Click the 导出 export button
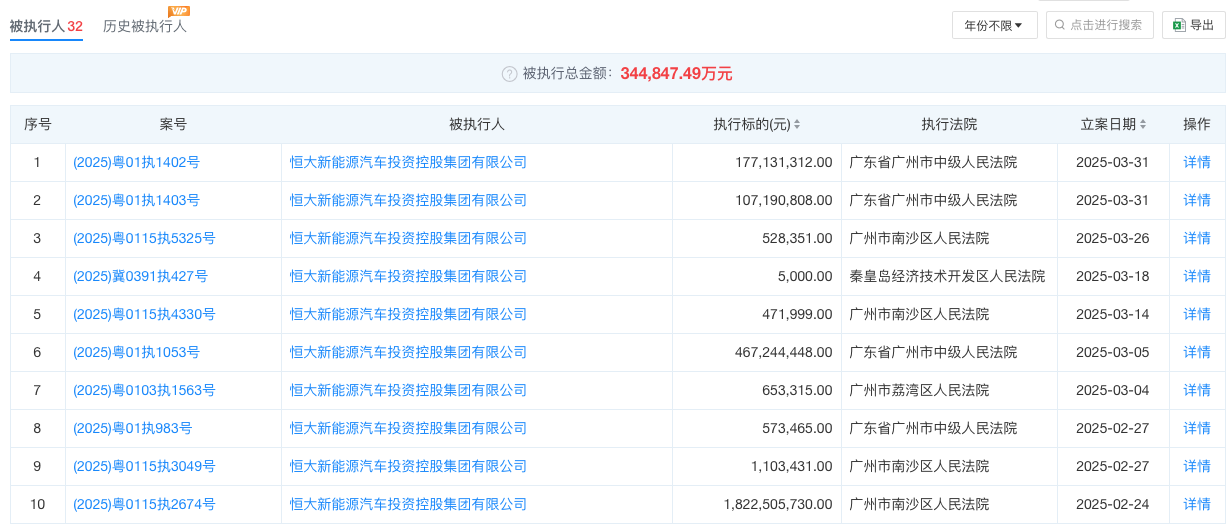This screenshot has width=1232, height=530. [1193, 26]
